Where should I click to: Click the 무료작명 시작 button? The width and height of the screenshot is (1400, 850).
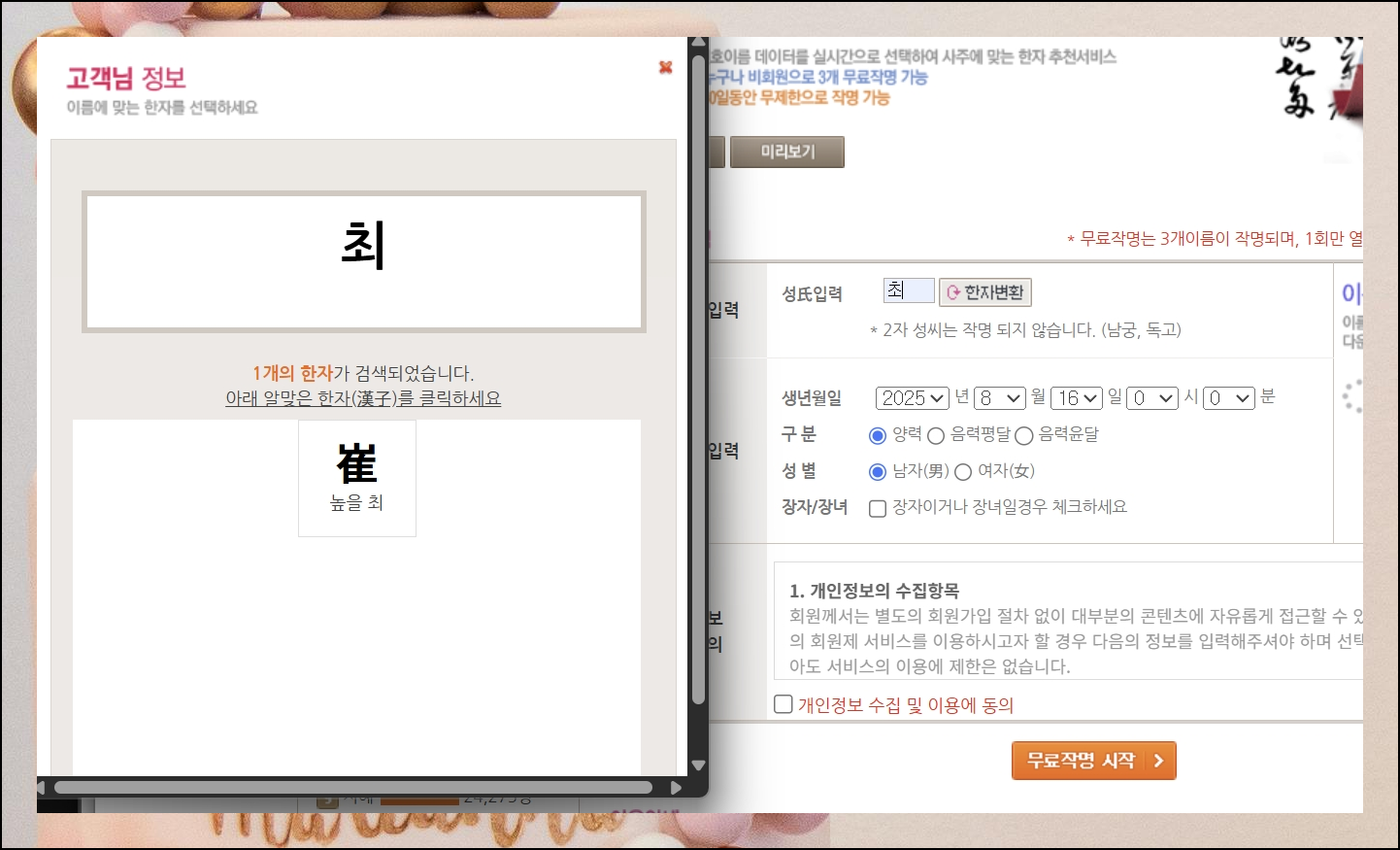(x=1094, y=761)
